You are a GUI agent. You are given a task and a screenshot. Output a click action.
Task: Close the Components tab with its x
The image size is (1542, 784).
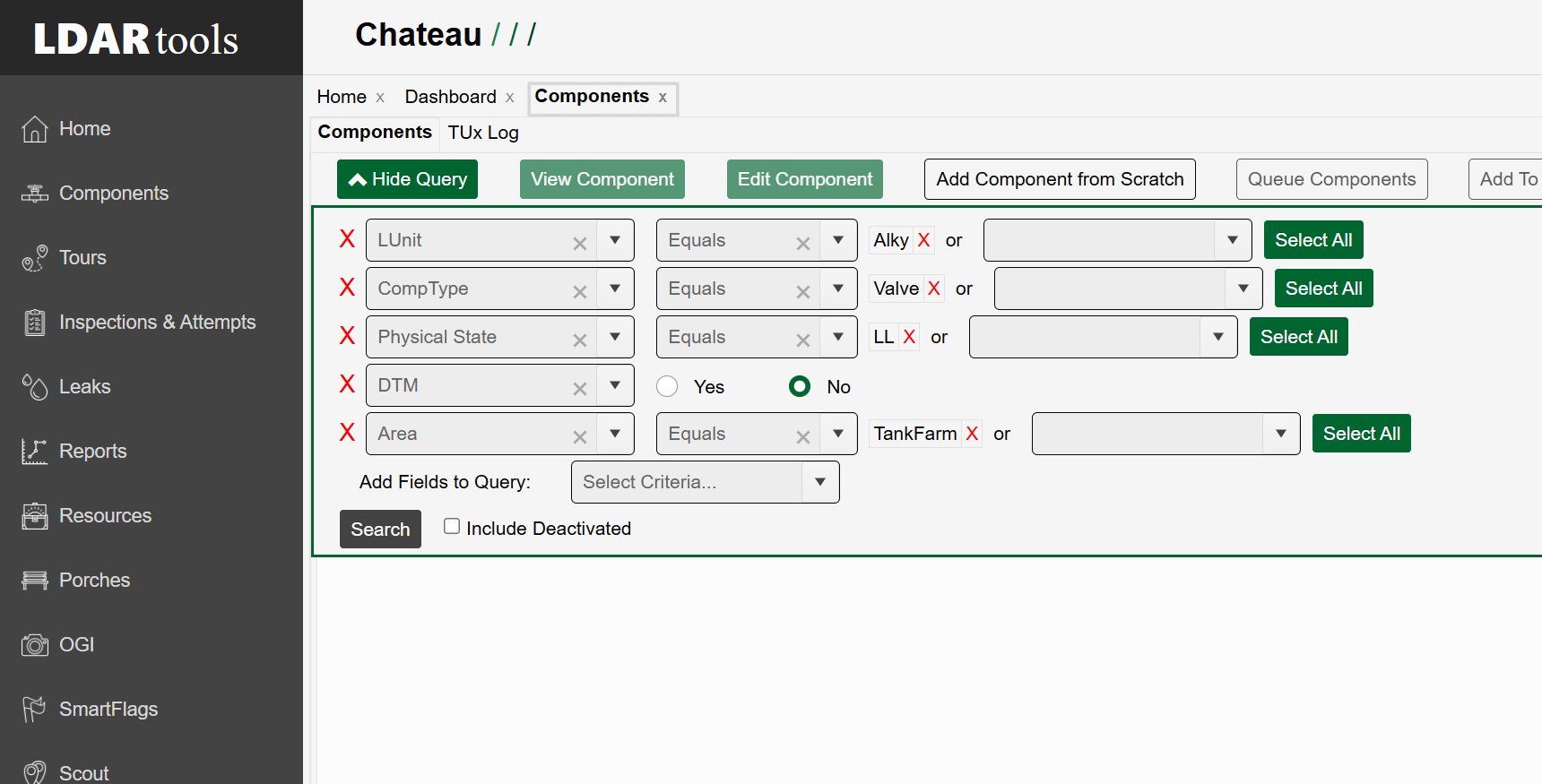coord(663,98)
